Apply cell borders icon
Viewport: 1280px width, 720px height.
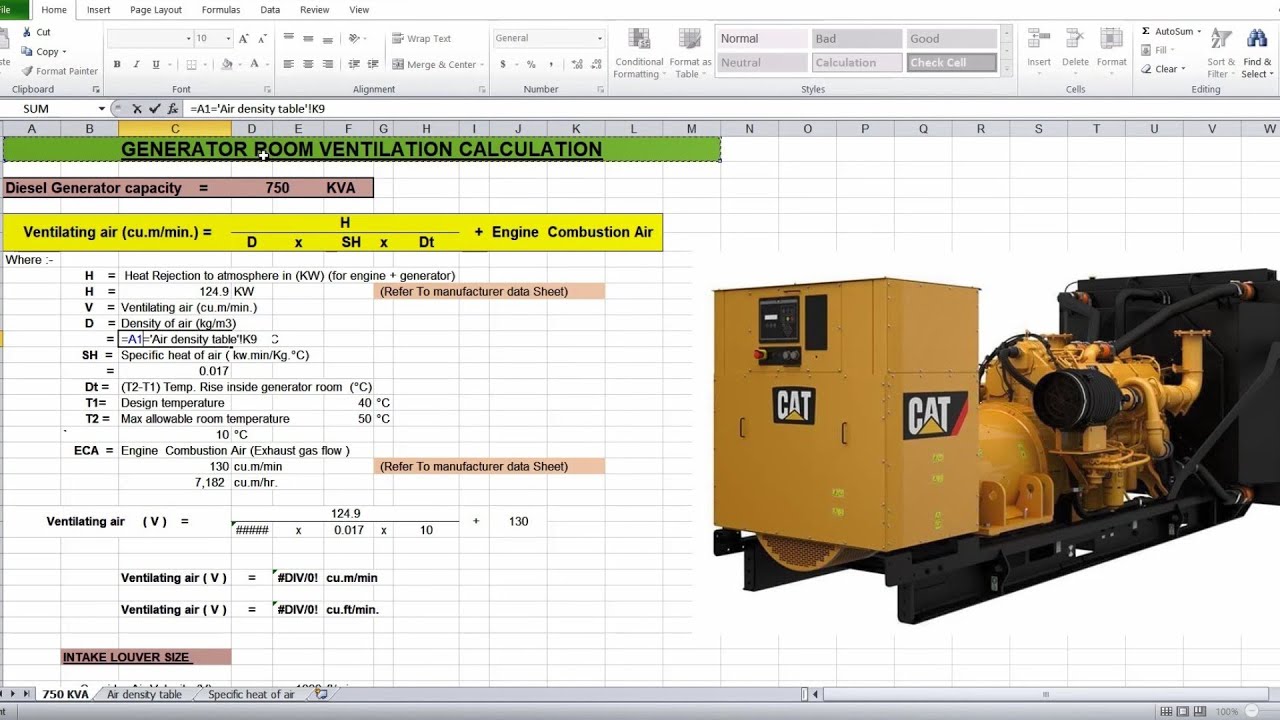click(x=190, y=64)
